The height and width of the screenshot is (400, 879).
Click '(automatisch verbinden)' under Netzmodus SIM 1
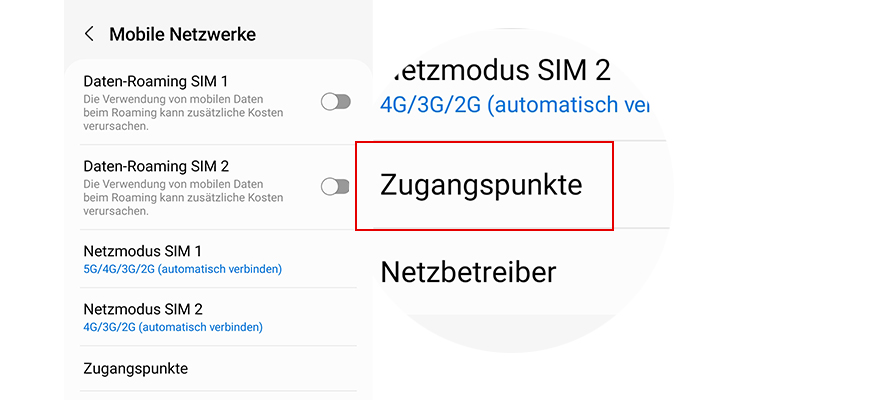point(220,269)
